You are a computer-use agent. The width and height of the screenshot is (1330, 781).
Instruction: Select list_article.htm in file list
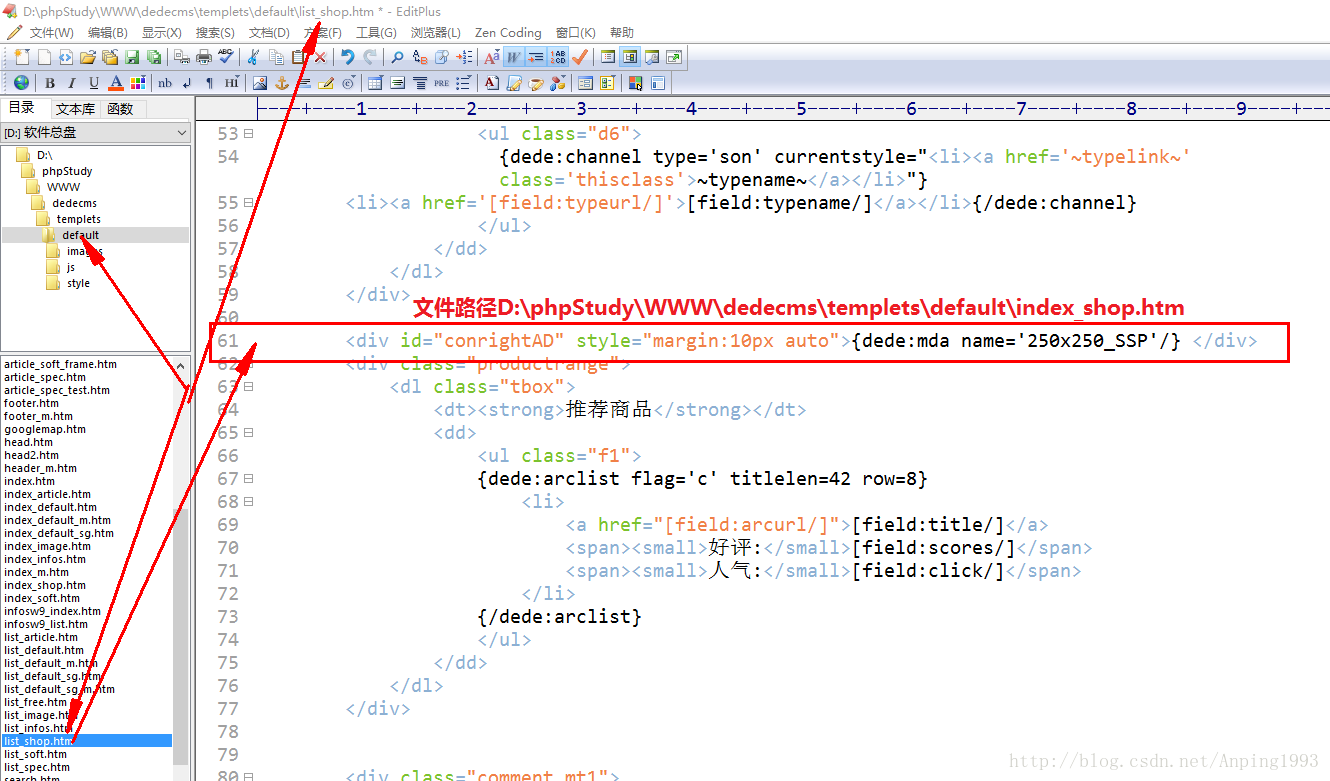point(41,637)
